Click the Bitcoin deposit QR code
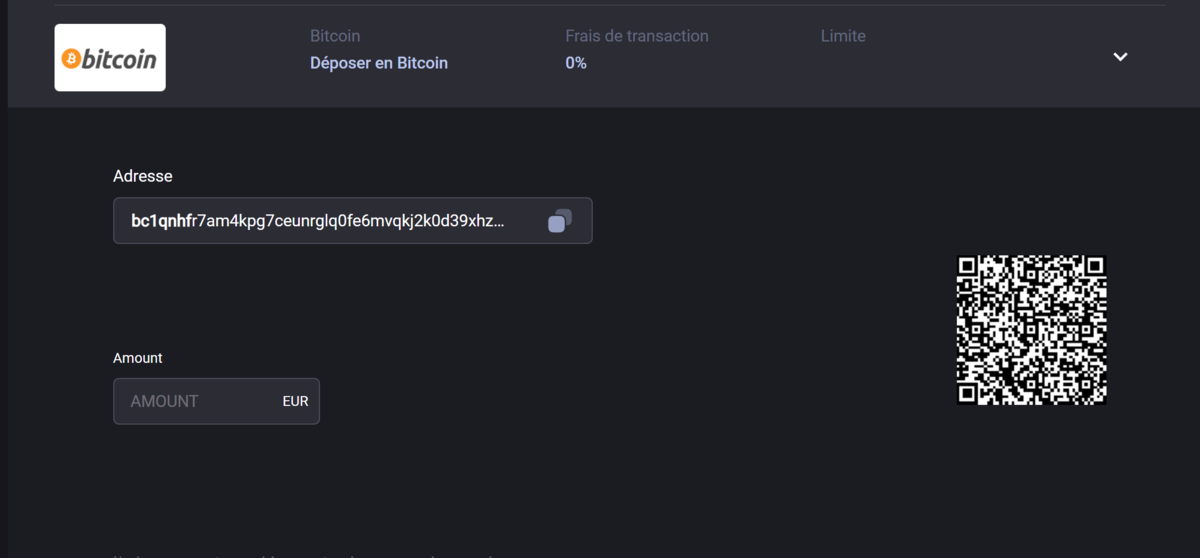Screen dimensions: 1200x558 (1031, 330)
